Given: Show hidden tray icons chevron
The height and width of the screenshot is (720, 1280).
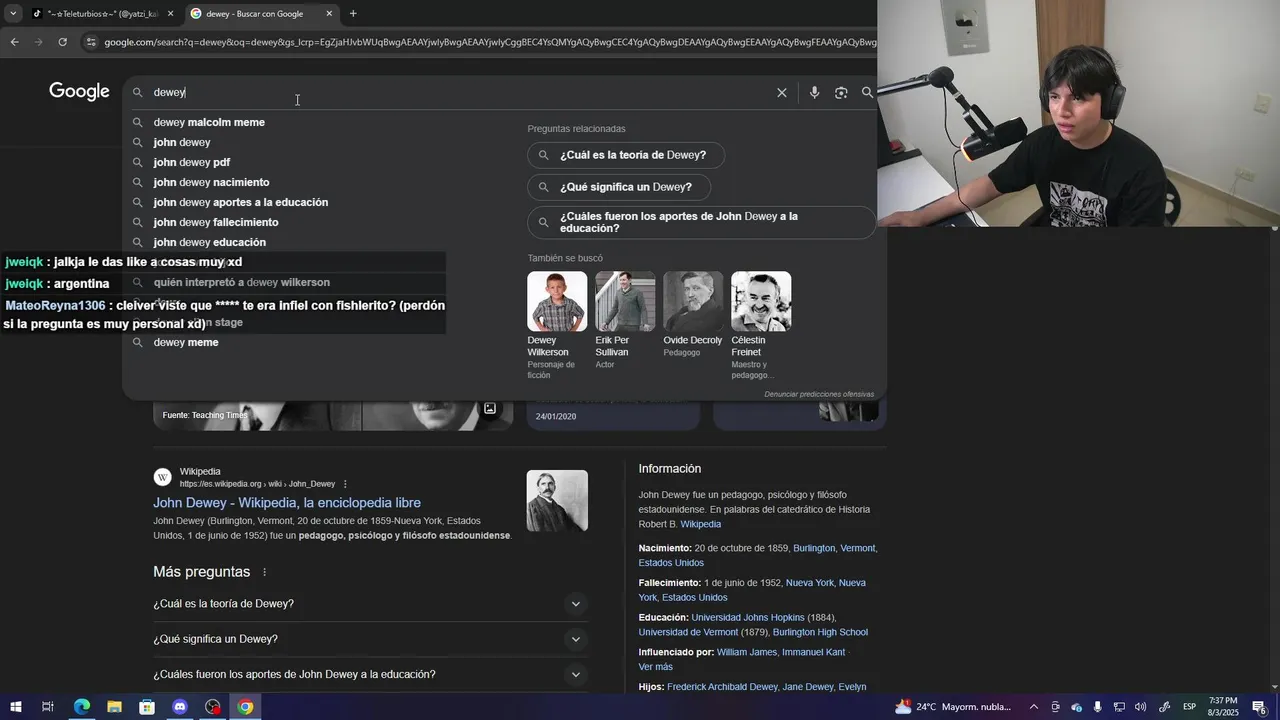Looking at the screenshot, I should (x=1033, y=707).
